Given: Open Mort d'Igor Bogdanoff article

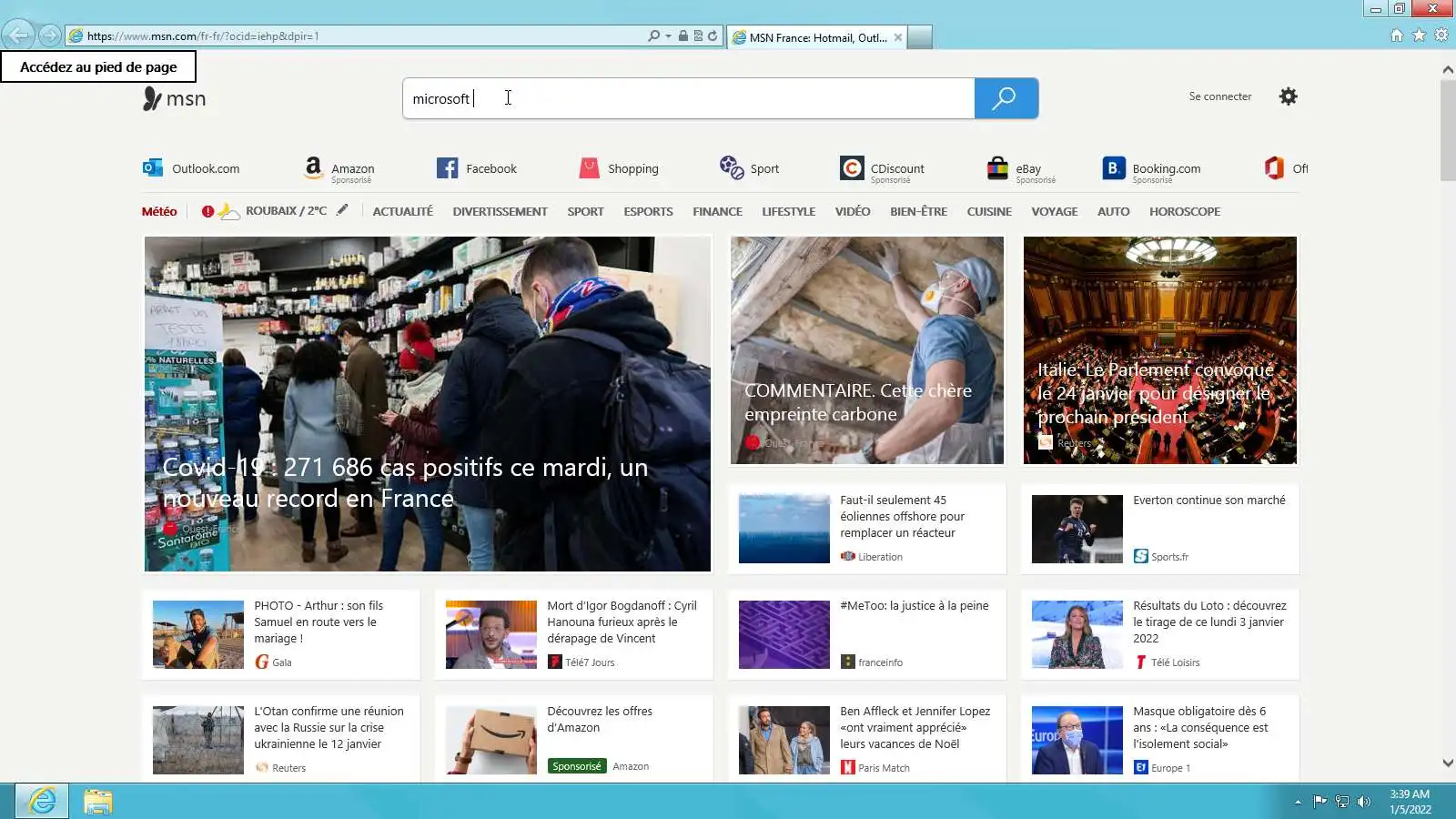Looking at the screenshot, I should [x=573, y=634].
